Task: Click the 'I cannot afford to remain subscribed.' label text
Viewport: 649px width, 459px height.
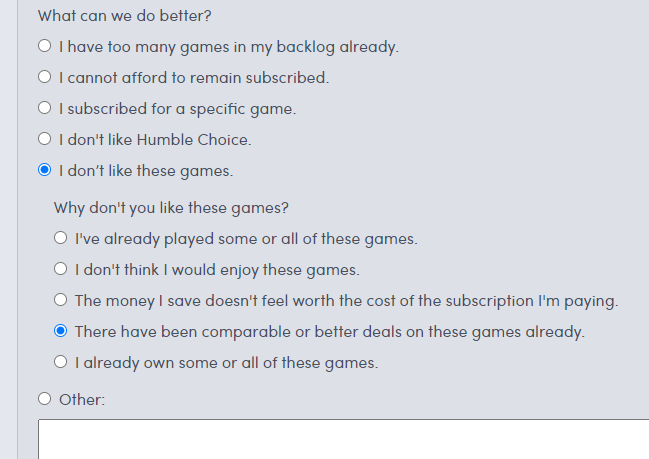Action: [x=194, y=78]
